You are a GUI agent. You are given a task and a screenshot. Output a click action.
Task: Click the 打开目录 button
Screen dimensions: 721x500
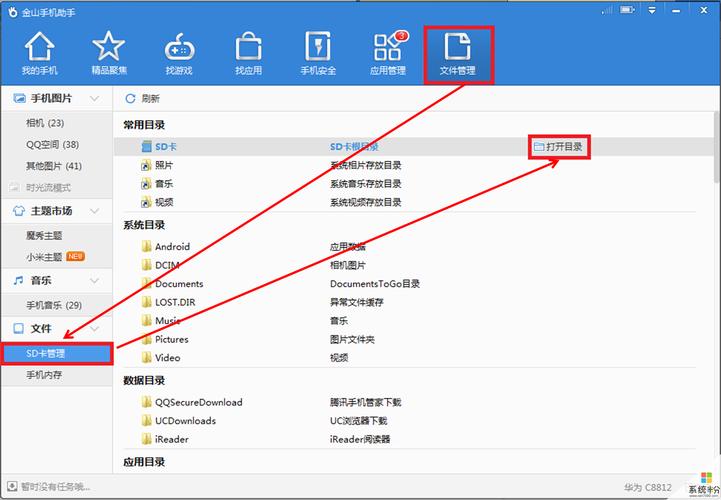(558, 147)
